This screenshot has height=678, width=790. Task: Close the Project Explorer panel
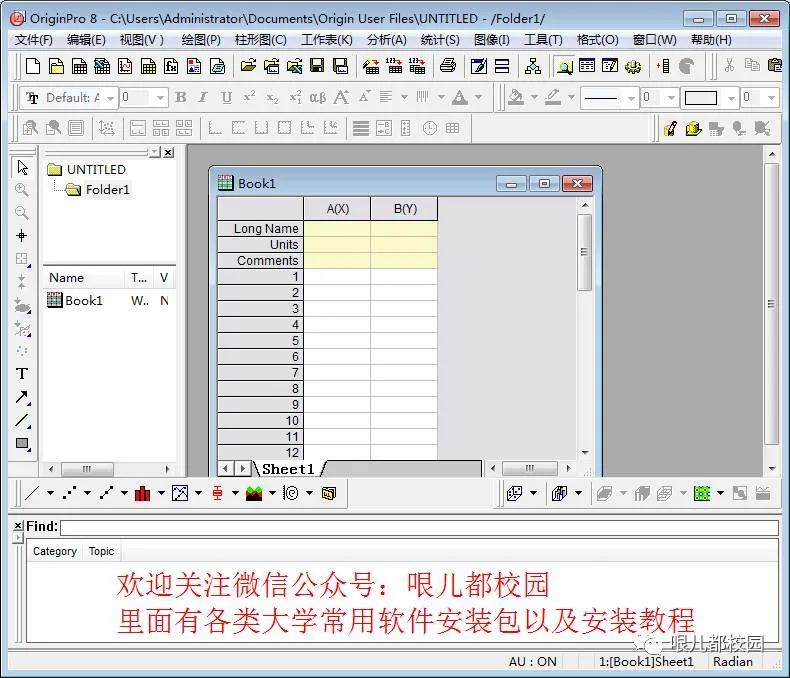169,152
